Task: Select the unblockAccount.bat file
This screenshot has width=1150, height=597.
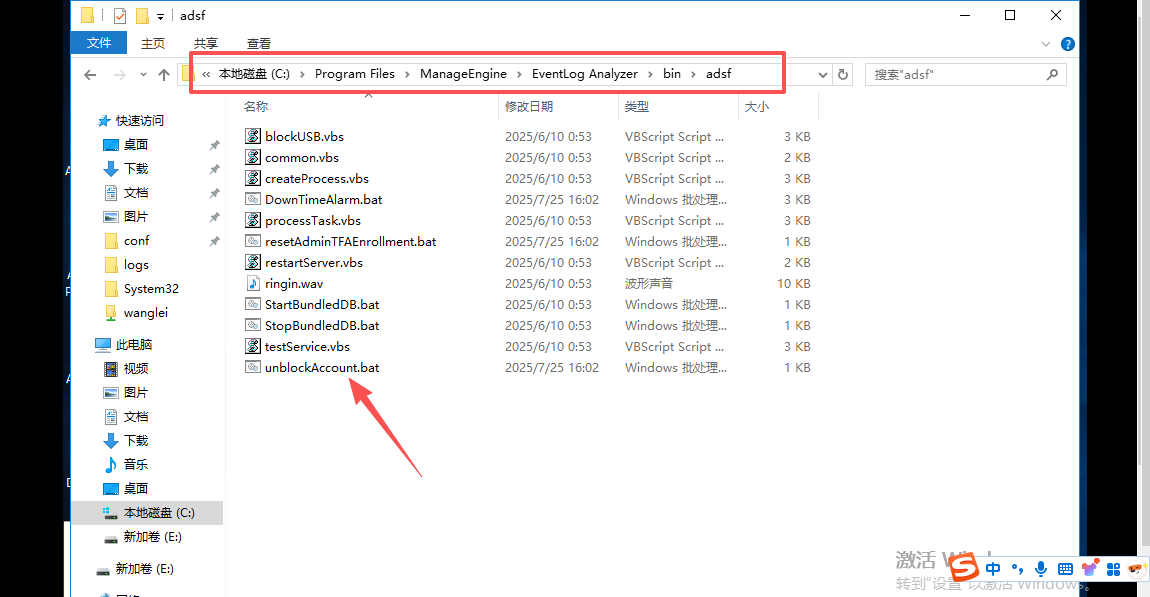Action: click(x=321, y=368)
